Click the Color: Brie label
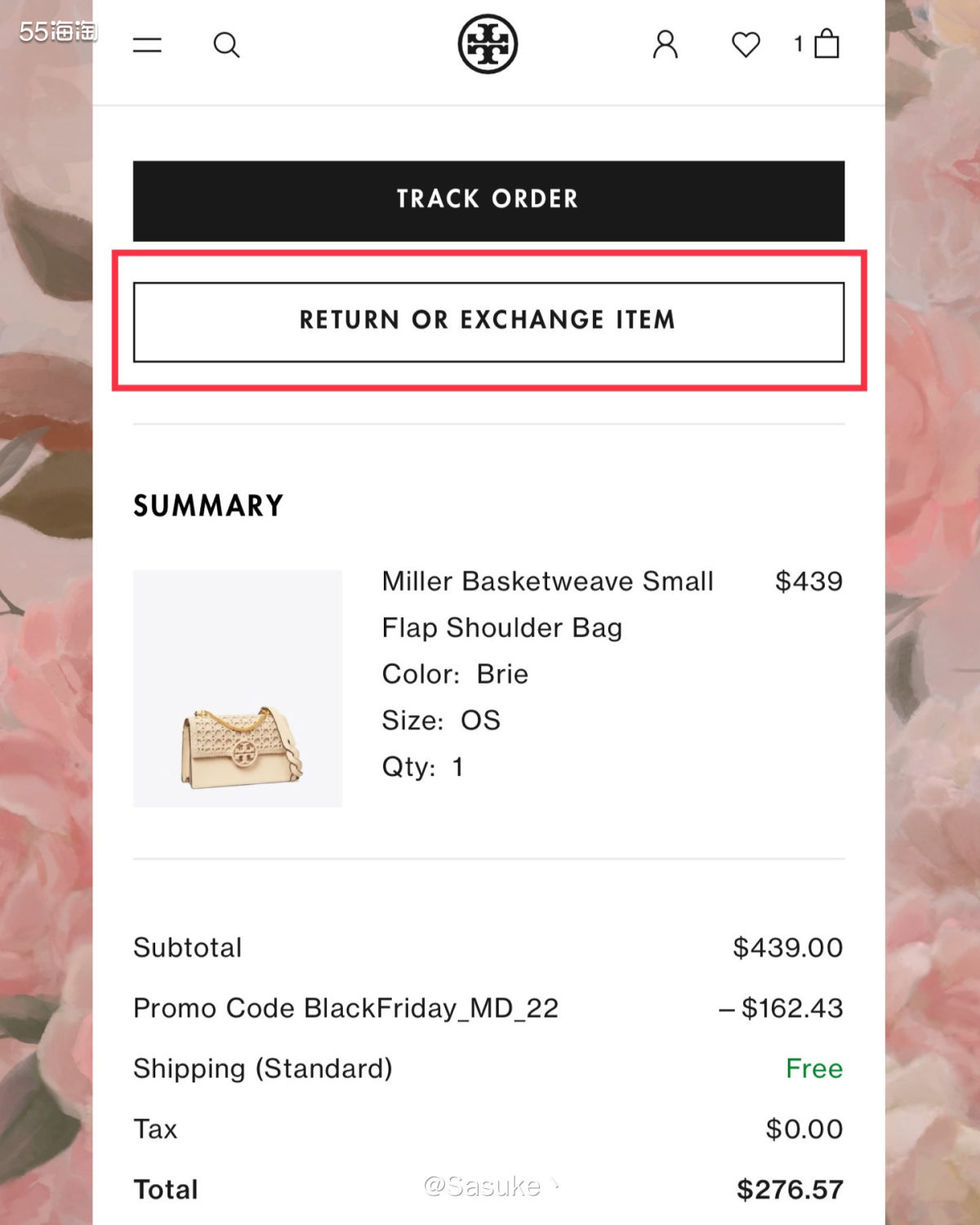Screen dimensions: 980x1225 (455, 675)
